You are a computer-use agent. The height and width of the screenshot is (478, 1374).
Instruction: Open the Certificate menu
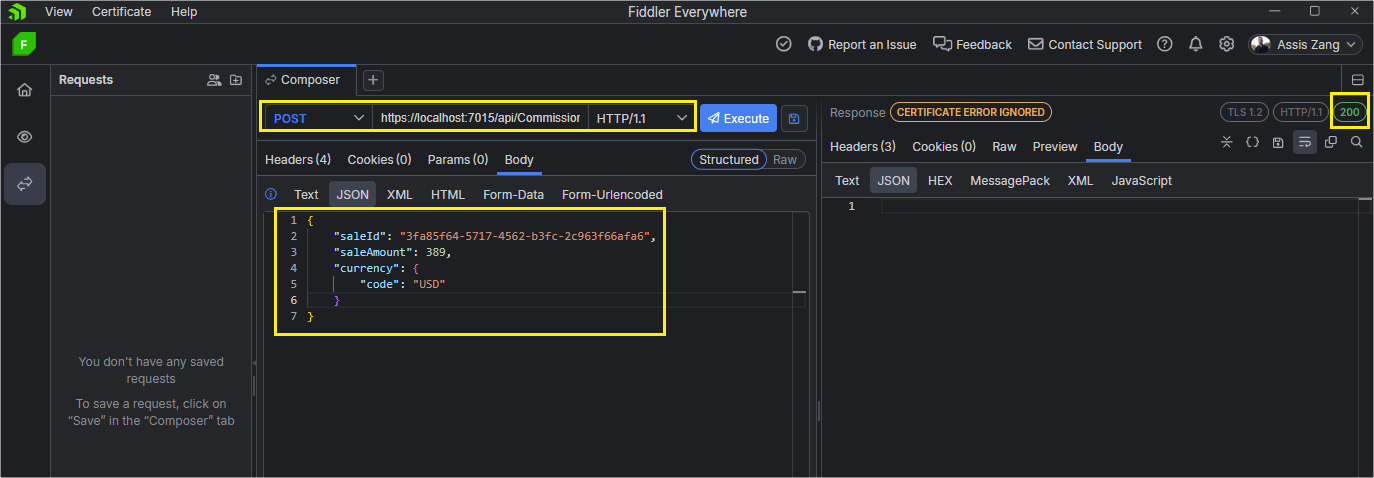122,12
